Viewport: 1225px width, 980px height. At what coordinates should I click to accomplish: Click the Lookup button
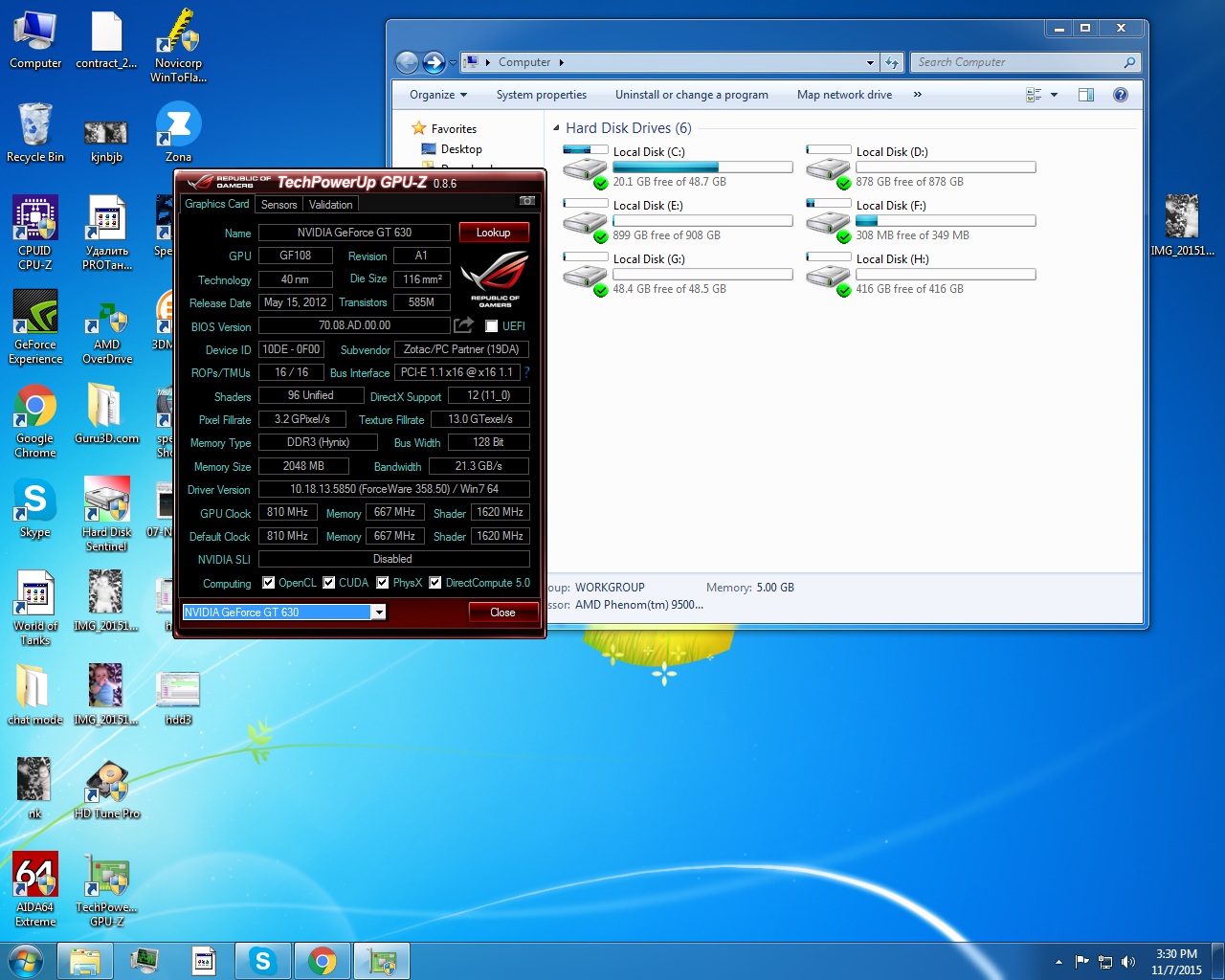pyautogui.click(x=493, y=233)
